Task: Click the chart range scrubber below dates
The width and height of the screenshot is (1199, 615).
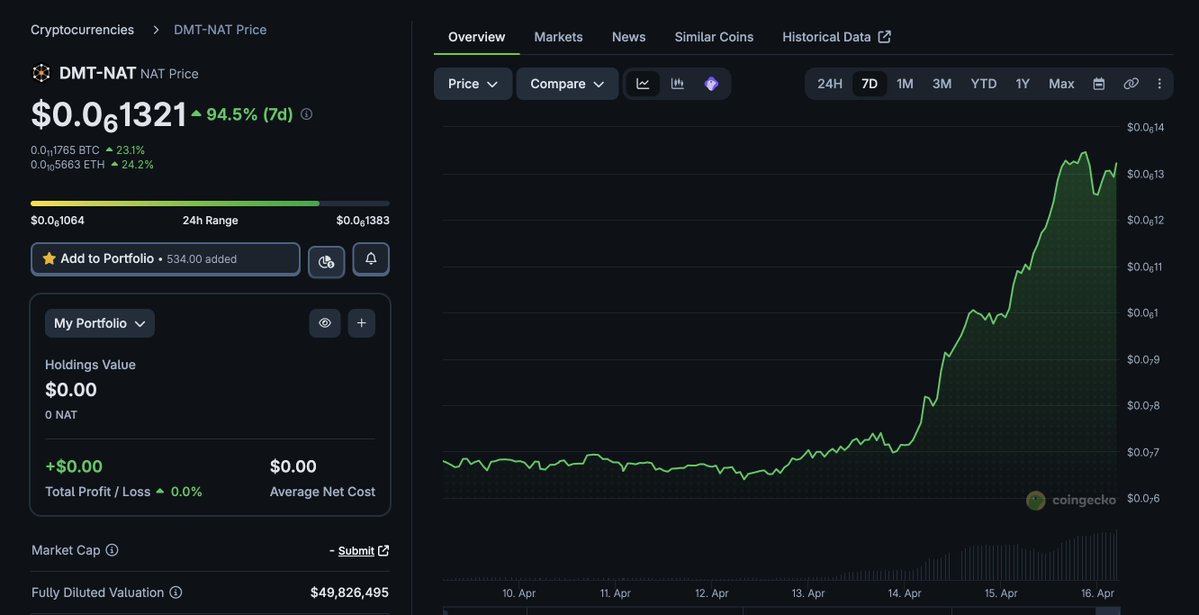Action: coord(781,610)
